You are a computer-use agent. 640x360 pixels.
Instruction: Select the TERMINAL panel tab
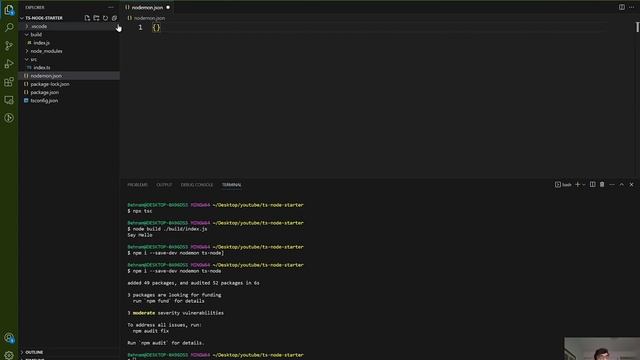[231, 185]
